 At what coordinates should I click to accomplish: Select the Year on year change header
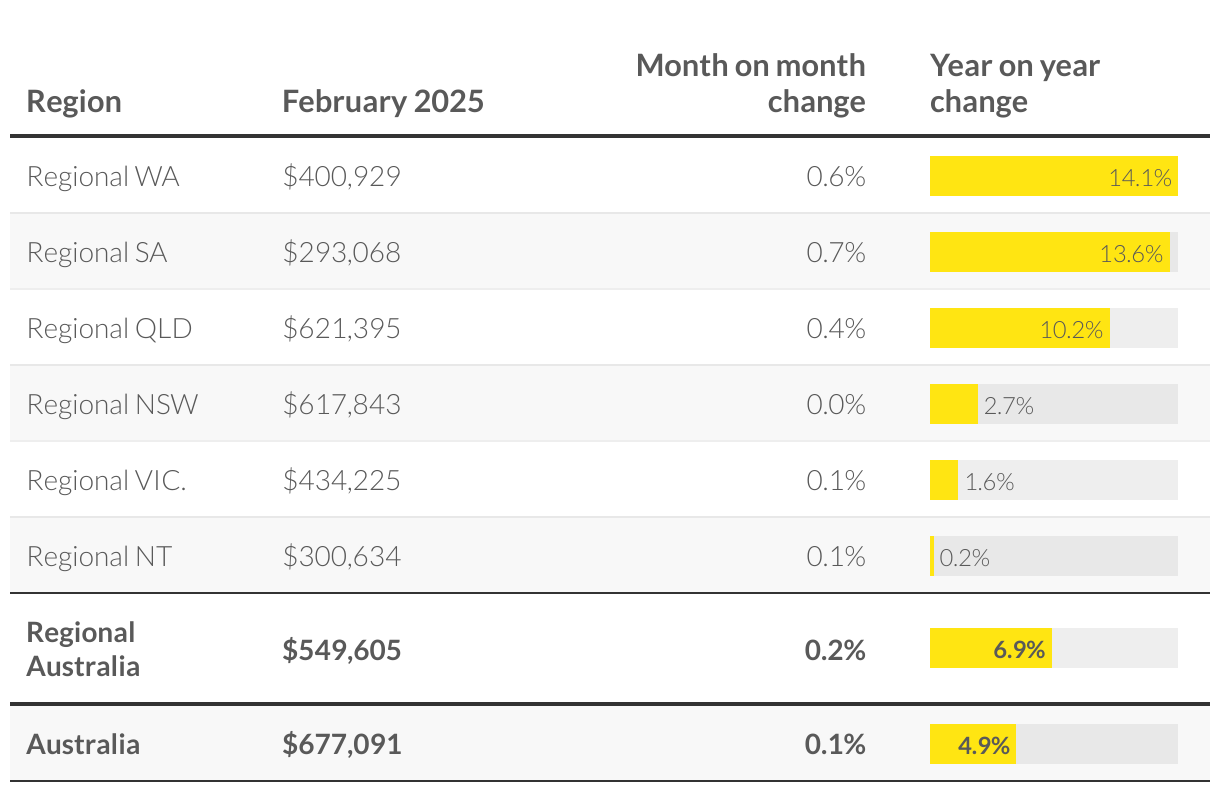coord(1014,83)
